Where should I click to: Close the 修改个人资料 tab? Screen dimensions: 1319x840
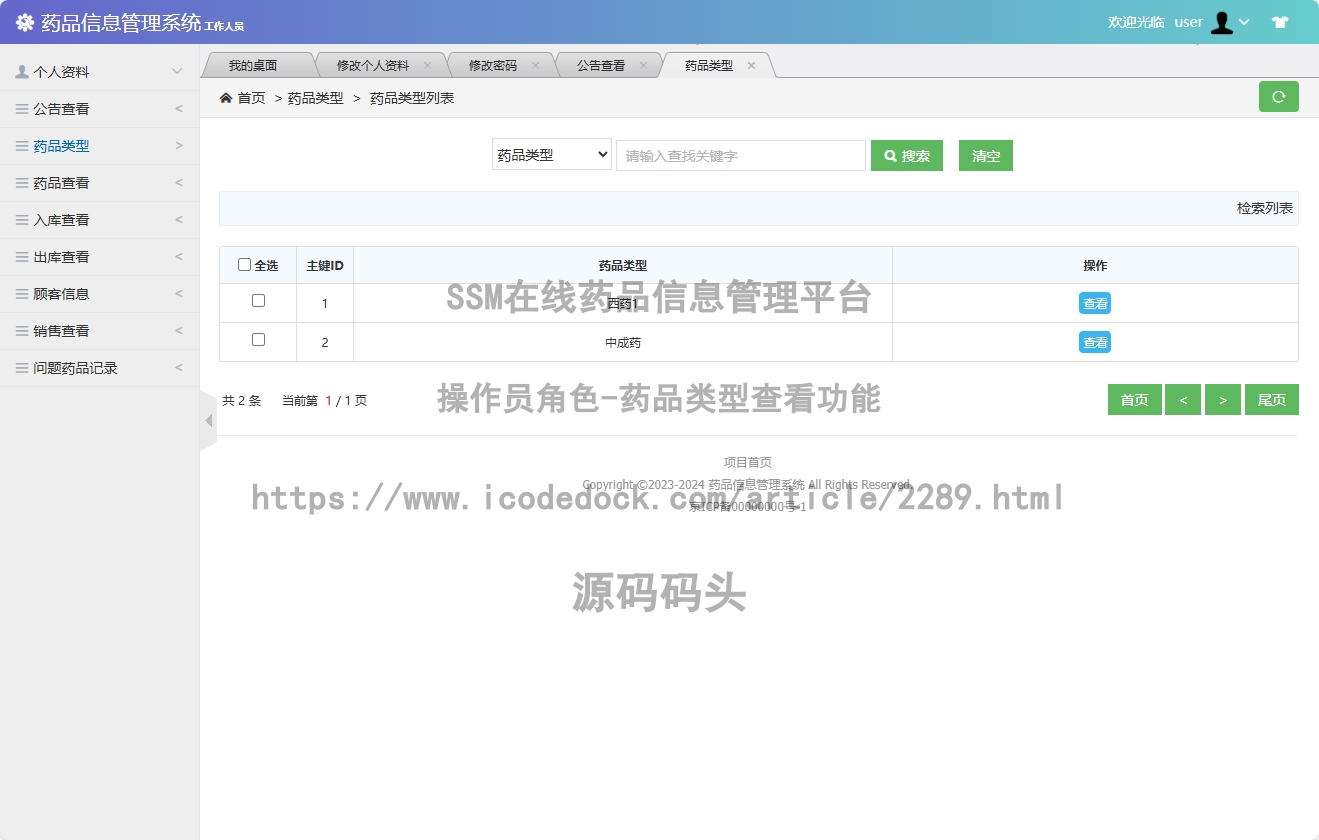click(427, 65)
